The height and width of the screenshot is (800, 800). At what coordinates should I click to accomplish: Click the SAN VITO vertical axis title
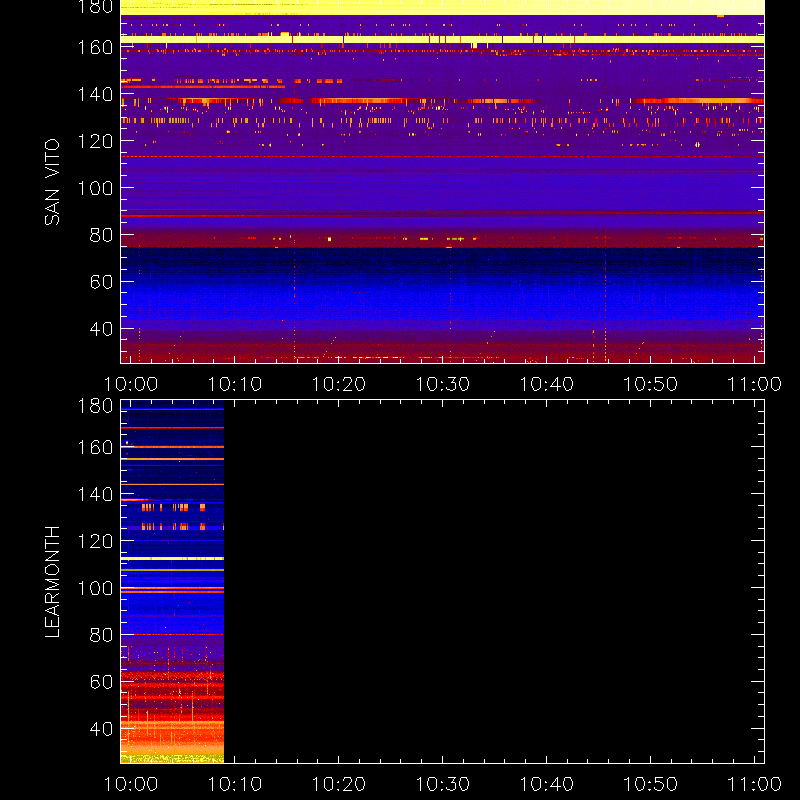52,182
